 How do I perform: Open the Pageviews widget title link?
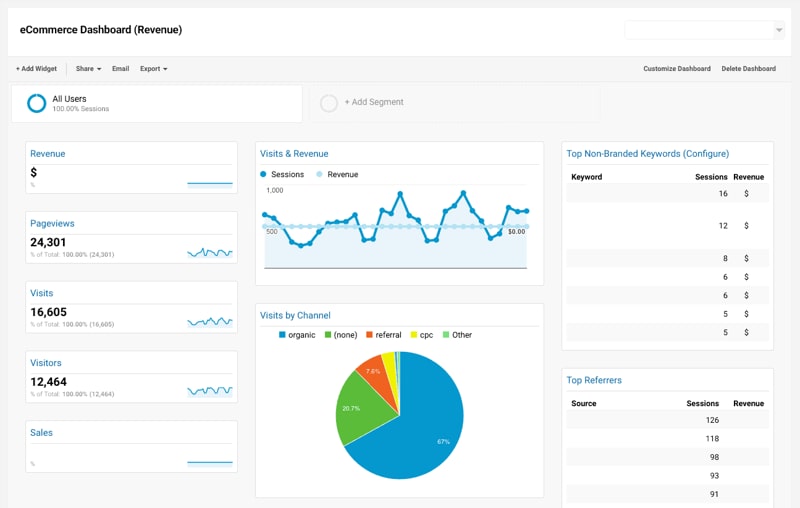pos(52,223)
